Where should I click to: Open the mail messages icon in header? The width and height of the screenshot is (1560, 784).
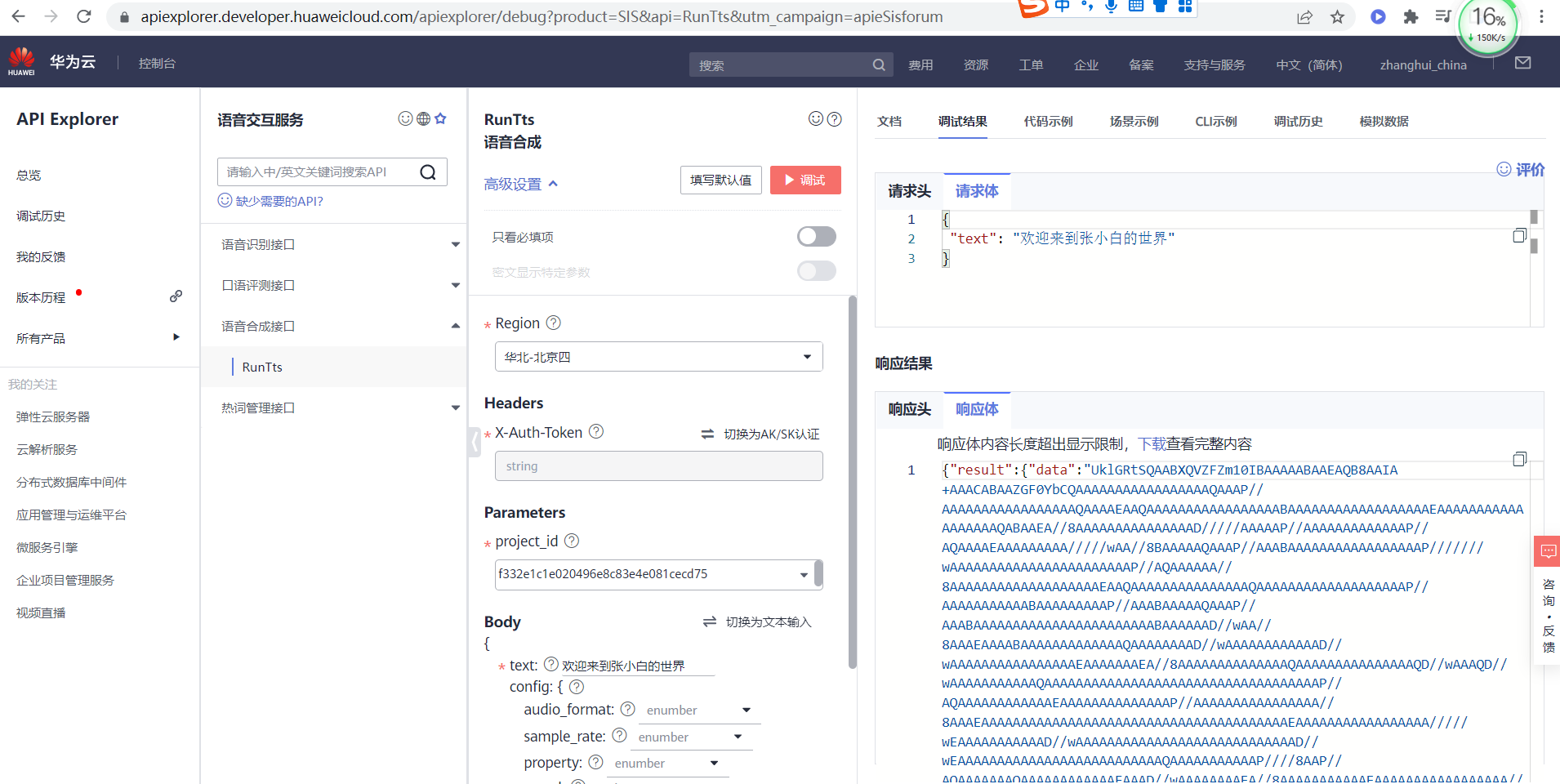pyautogui.click(x=1523, y=63)
